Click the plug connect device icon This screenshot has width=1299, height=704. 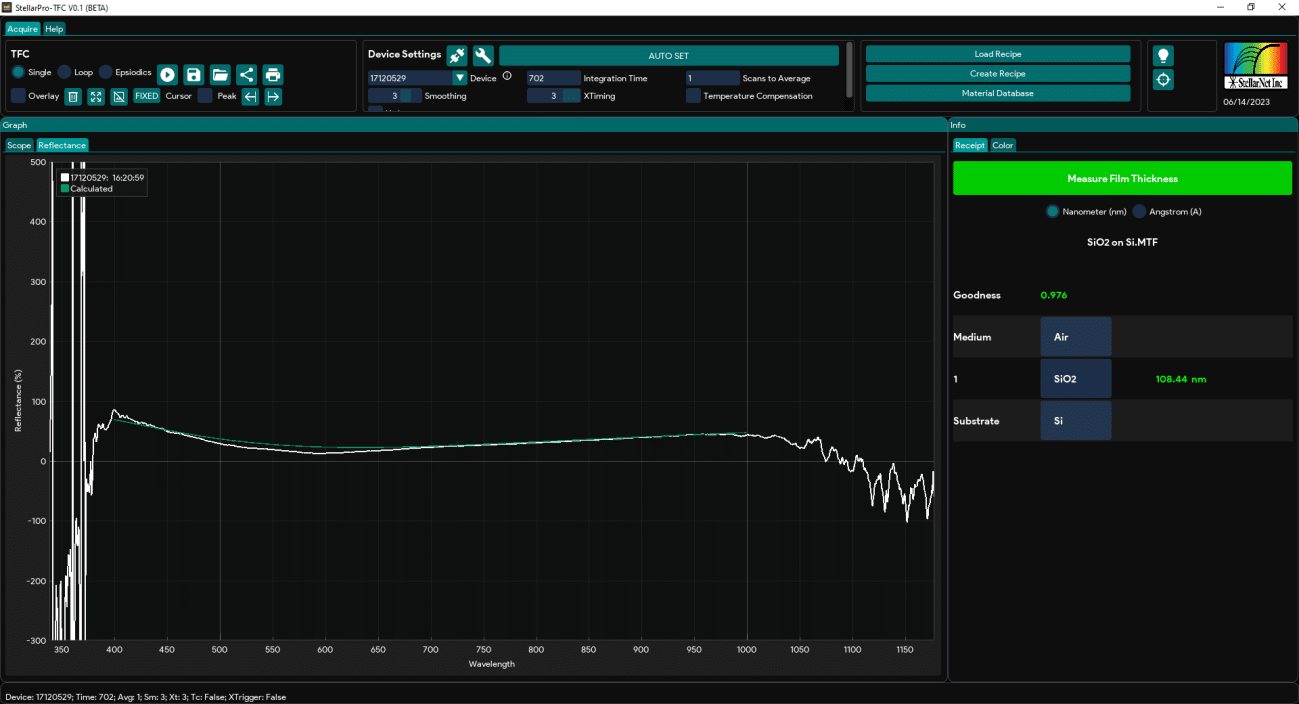click(457, 55)
